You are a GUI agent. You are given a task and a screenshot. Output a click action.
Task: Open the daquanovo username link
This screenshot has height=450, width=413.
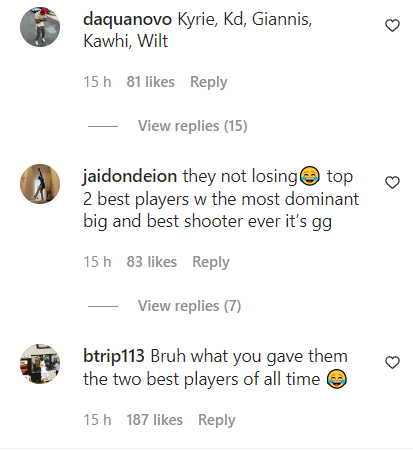pos(127,19)
